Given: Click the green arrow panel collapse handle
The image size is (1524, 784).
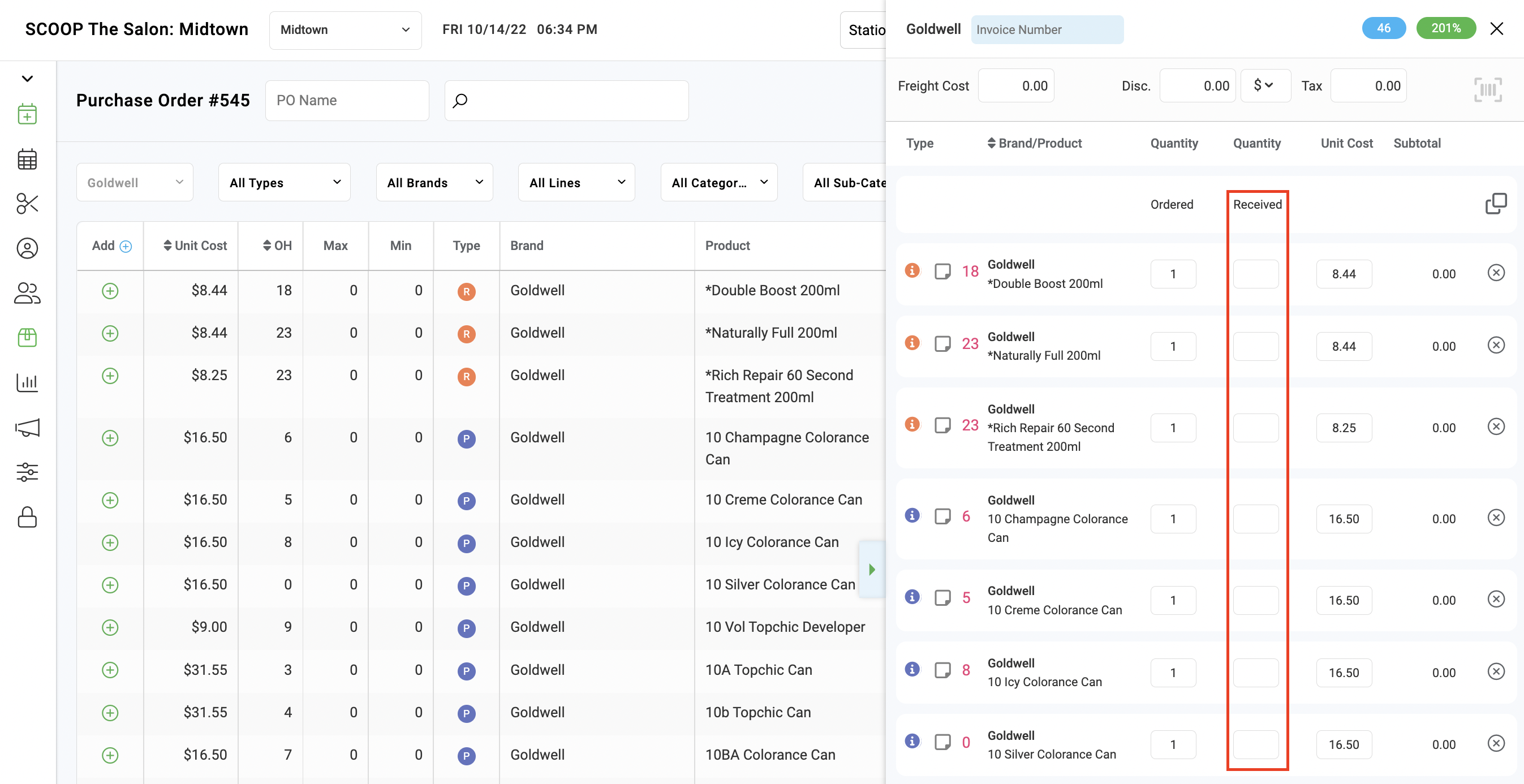Looking at the screenshot, I should tap(872, 570).
